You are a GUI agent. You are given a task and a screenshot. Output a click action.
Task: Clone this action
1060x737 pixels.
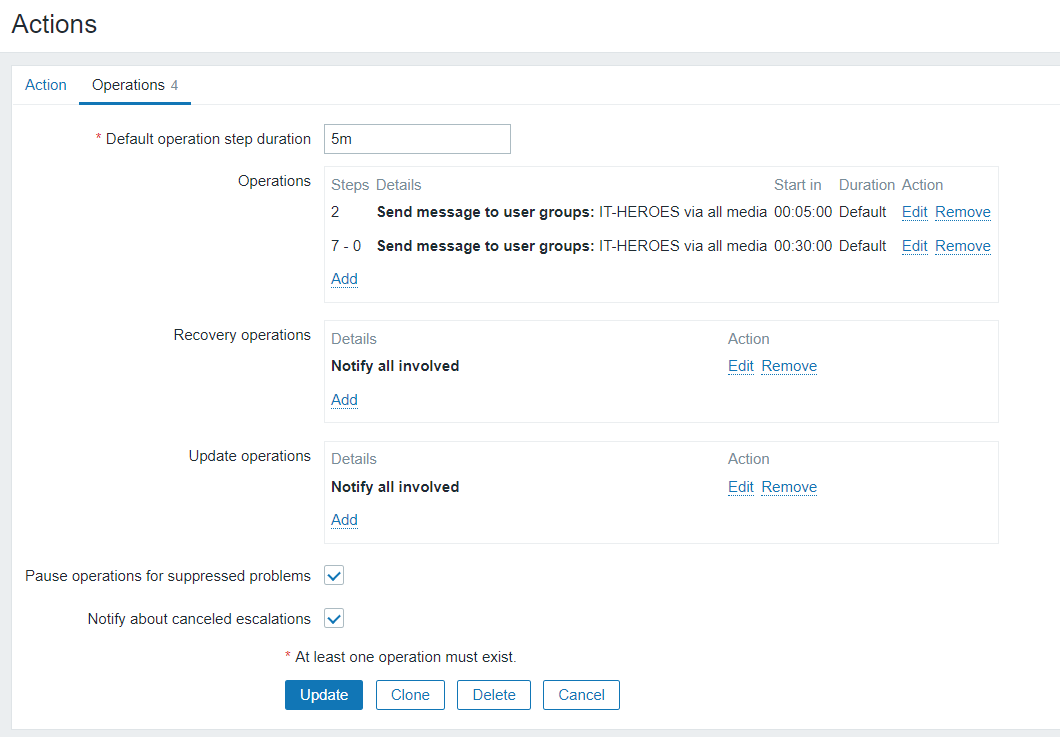(410, 695)
